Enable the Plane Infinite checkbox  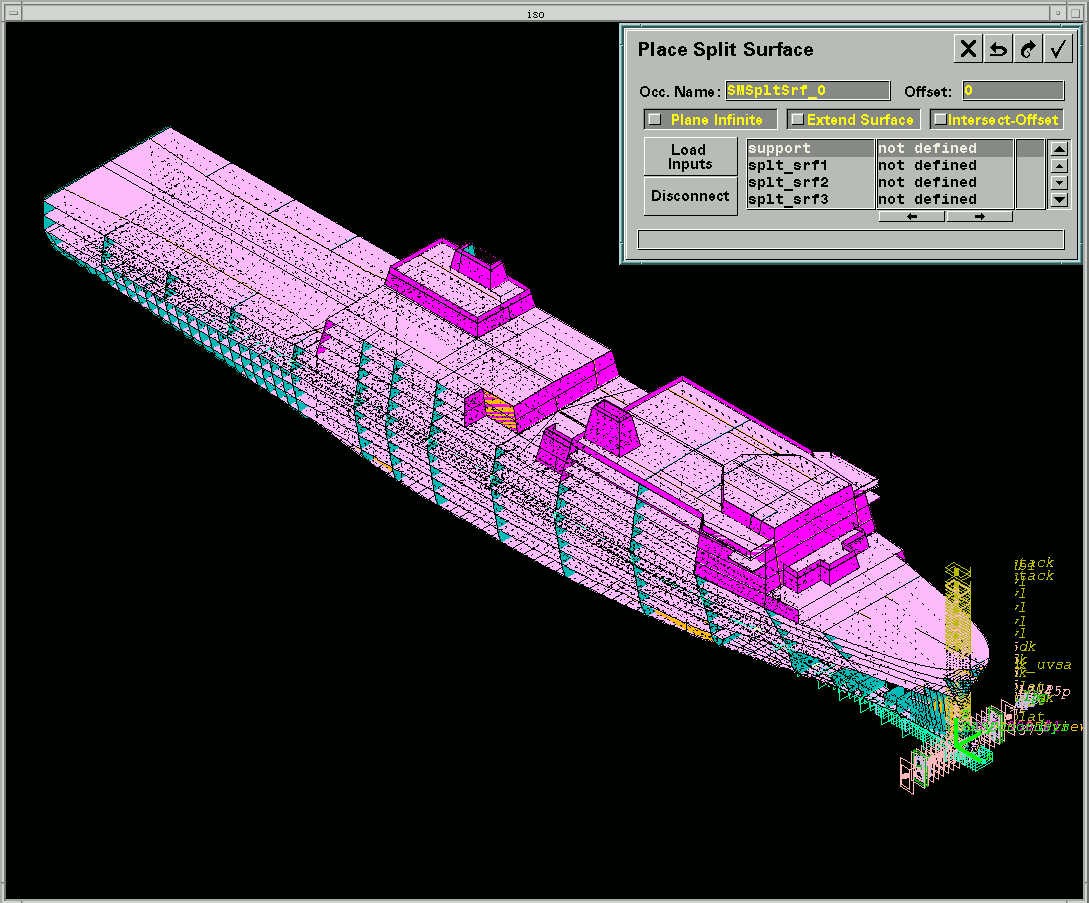point(655,119)
